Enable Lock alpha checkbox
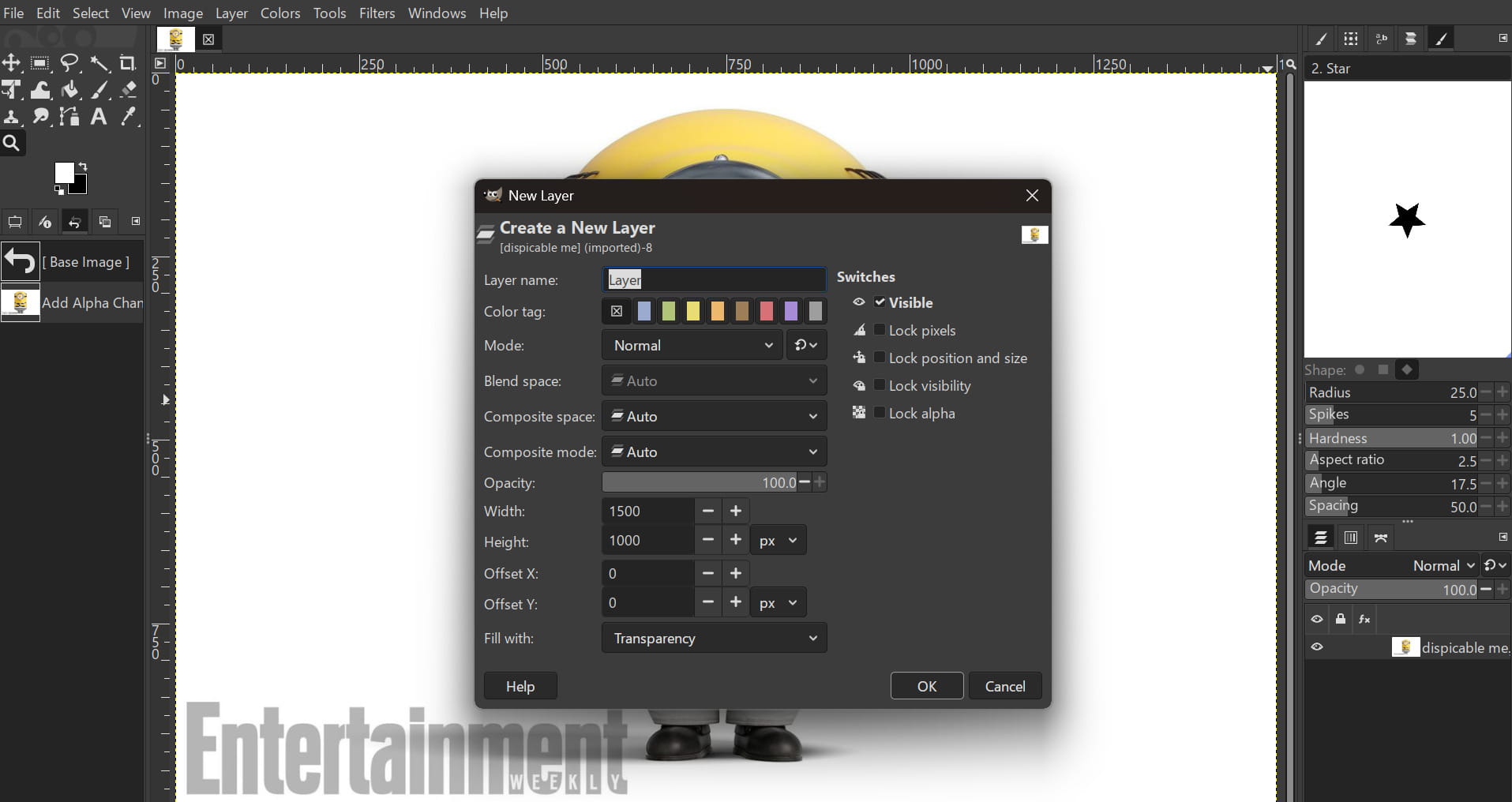This screenshot has height=802, width=1512. coord(880,413)
